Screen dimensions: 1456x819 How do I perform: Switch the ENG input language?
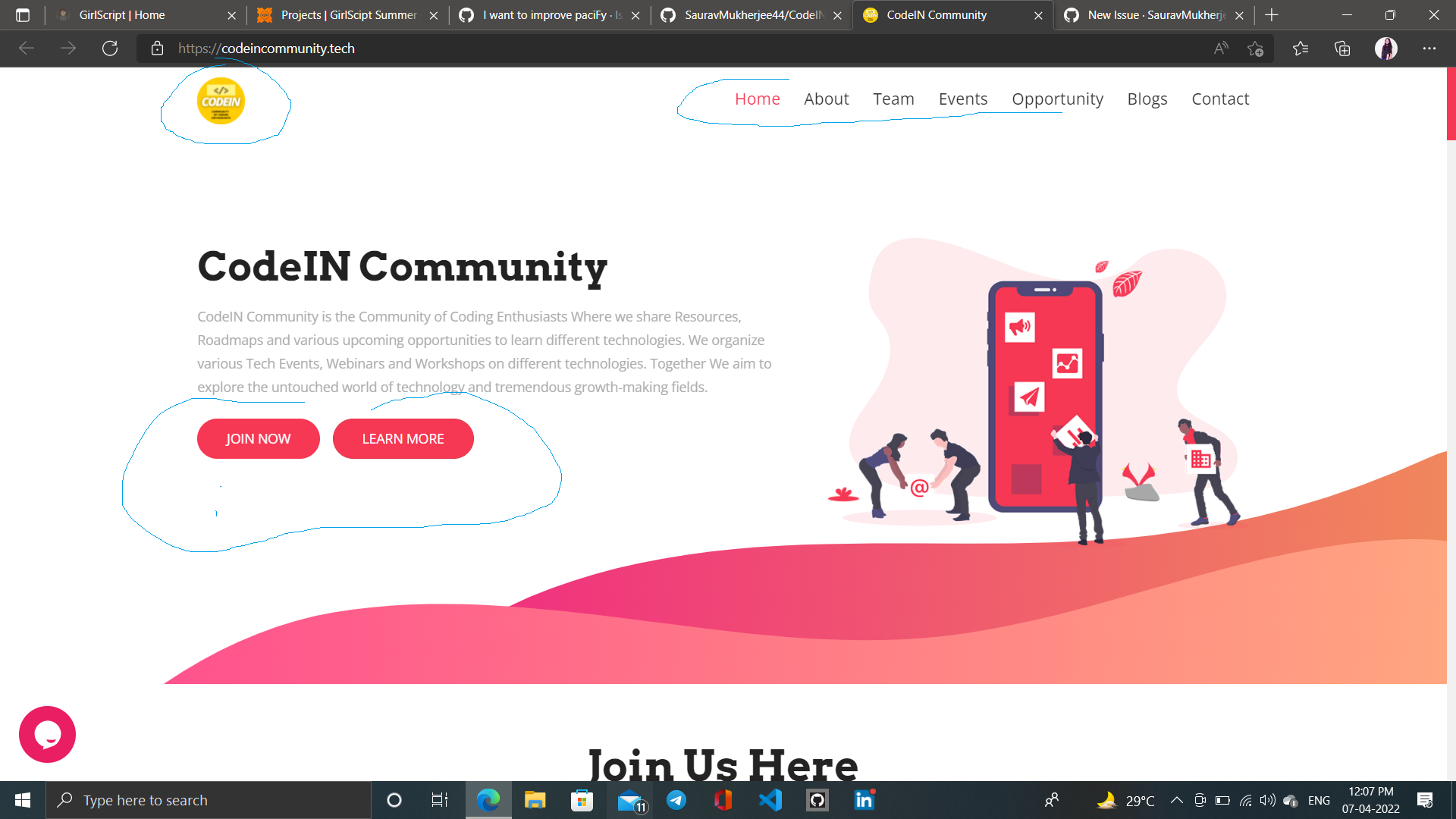coord(1319,799)
